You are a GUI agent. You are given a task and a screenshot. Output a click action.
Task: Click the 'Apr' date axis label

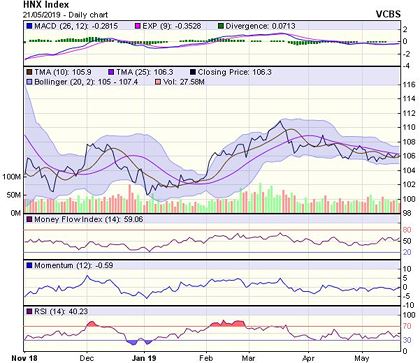[x=308, y=358]
